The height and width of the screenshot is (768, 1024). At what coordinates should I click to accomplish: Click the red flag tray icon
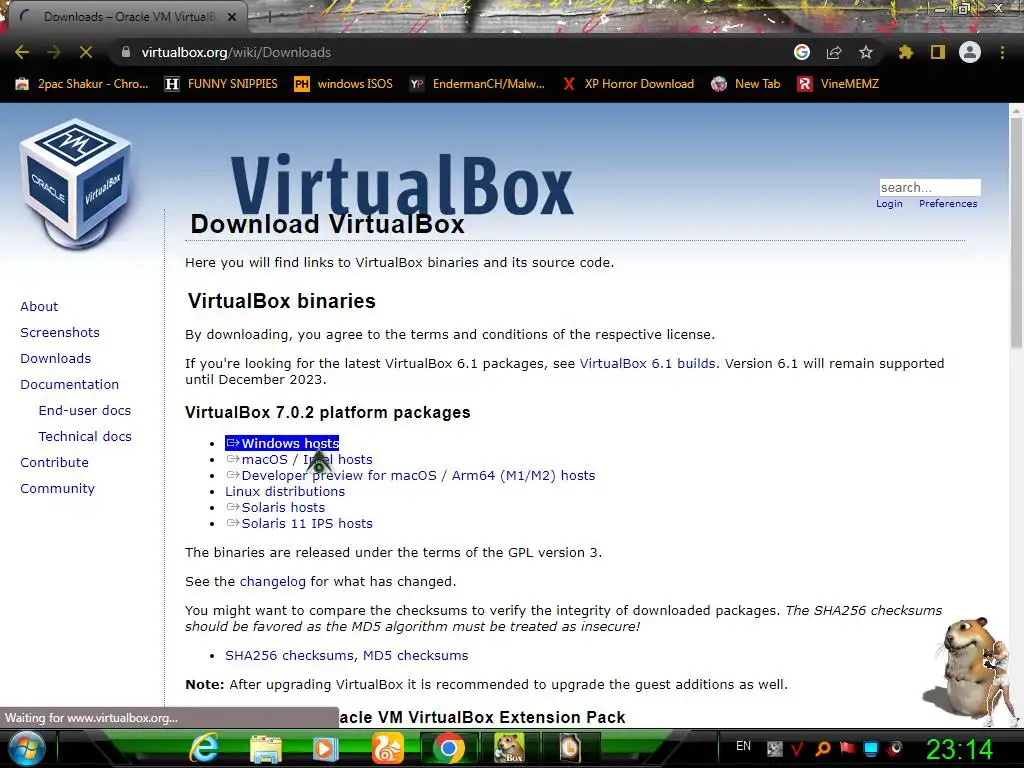coord(847,748)
